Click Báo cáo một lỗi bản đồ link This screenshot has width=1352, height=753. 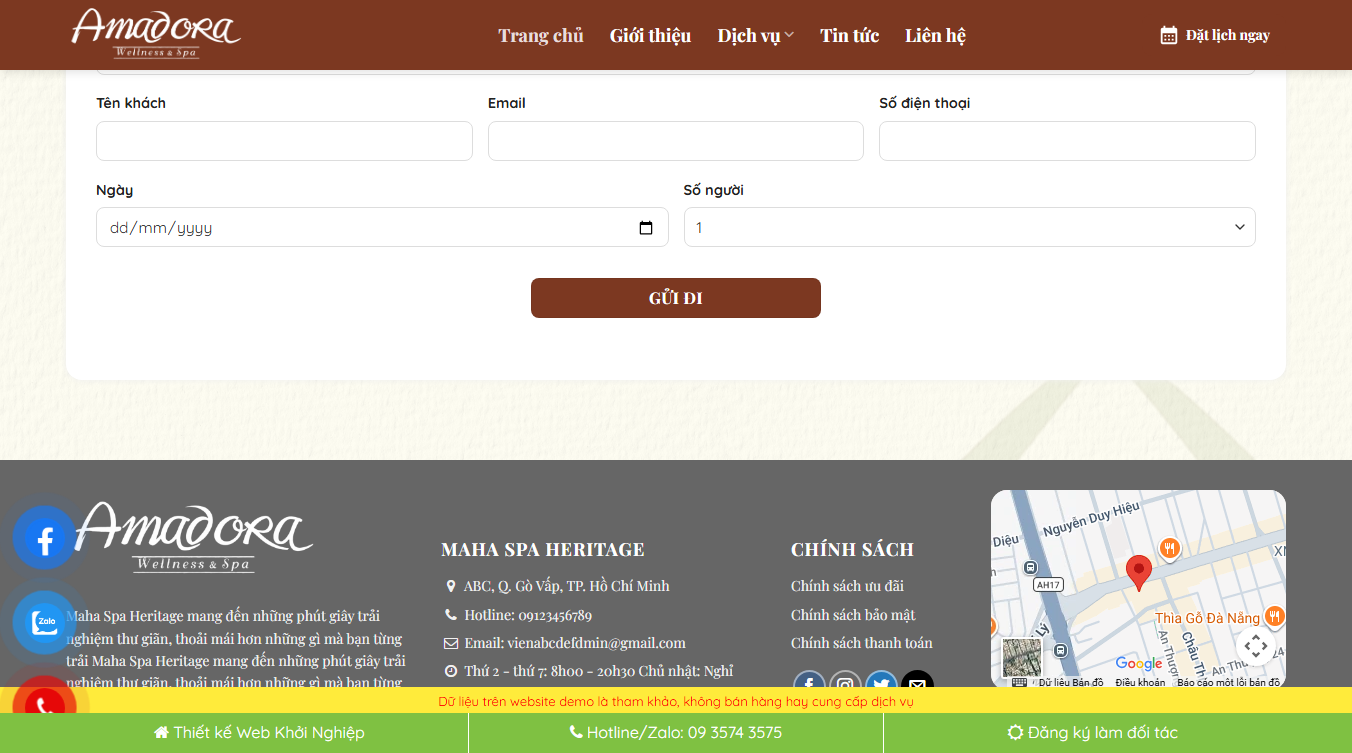pos(1228,682)
